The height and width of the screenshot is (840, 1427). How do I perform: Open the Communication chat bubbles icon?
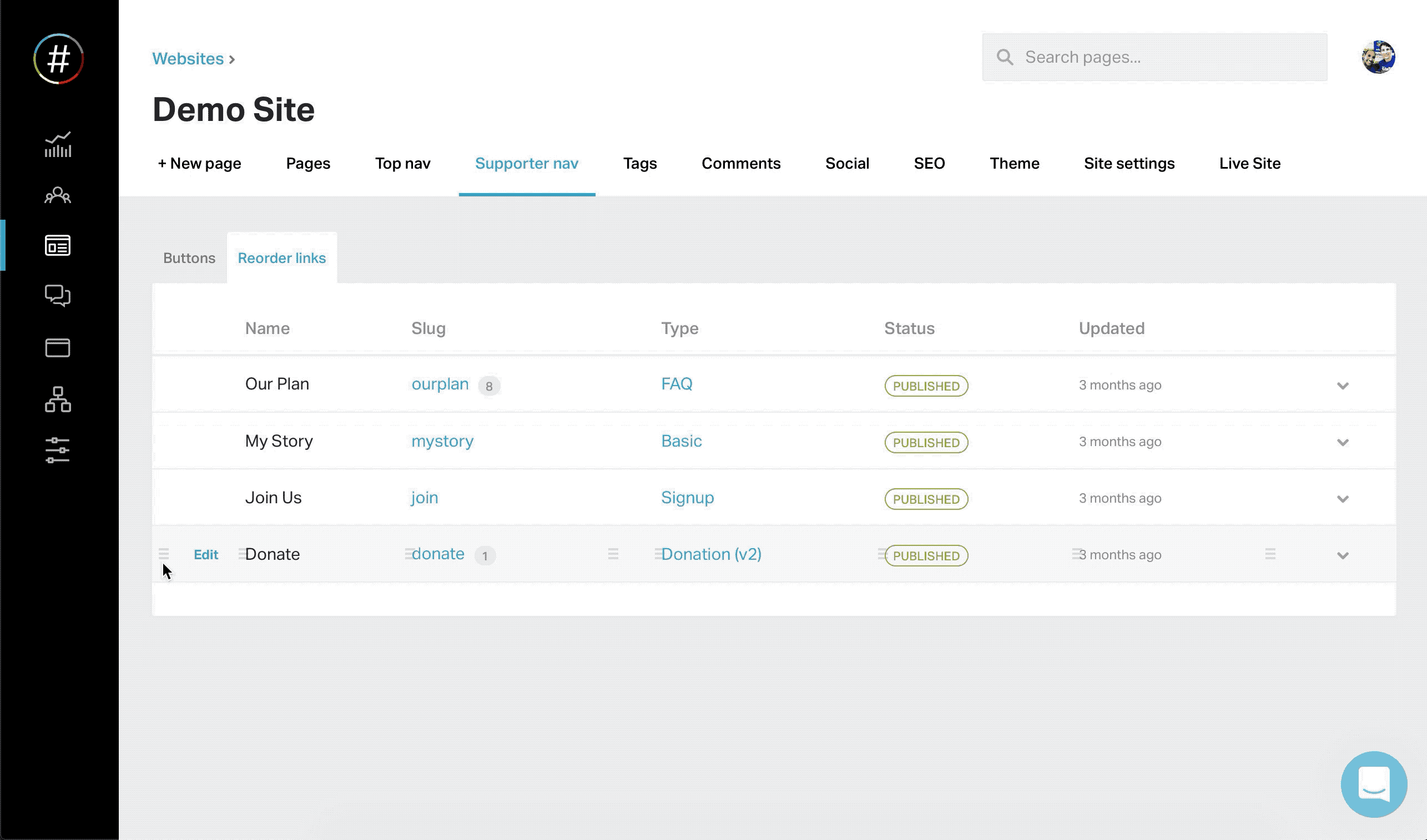[x=58, y=296]
